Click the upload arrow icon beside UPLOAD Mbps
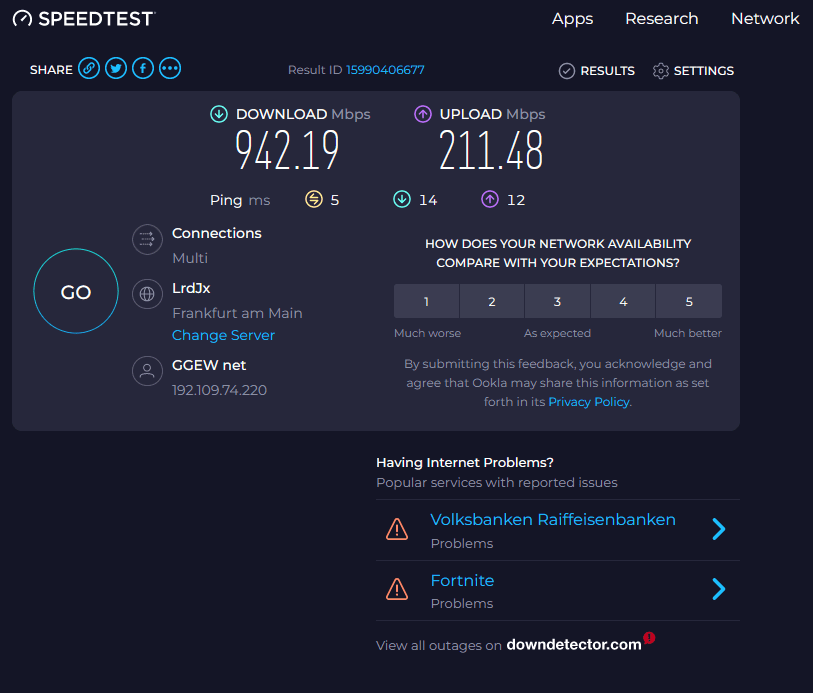This screenshot has height=693, width=813. tap(423, 114)
